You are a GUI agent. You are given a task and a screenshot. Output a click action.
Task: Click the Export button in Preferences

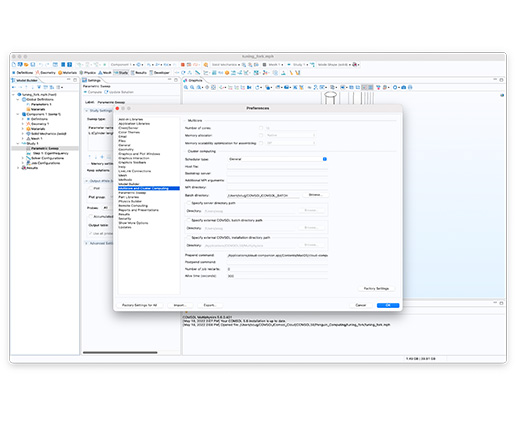pyautogui.click(x=209, y=305)
